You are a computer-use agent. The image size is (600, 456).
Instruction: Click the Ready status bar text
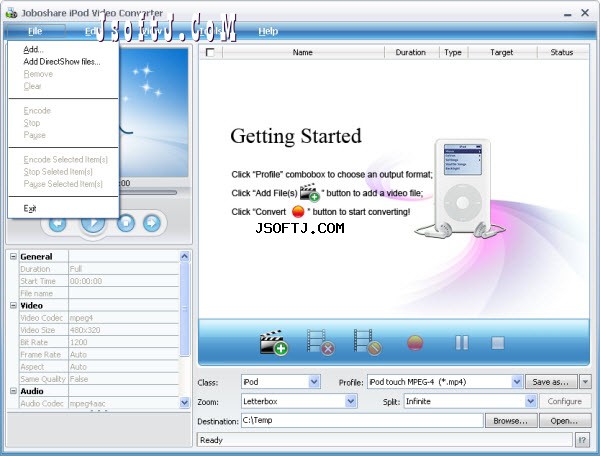click(211, 440)
